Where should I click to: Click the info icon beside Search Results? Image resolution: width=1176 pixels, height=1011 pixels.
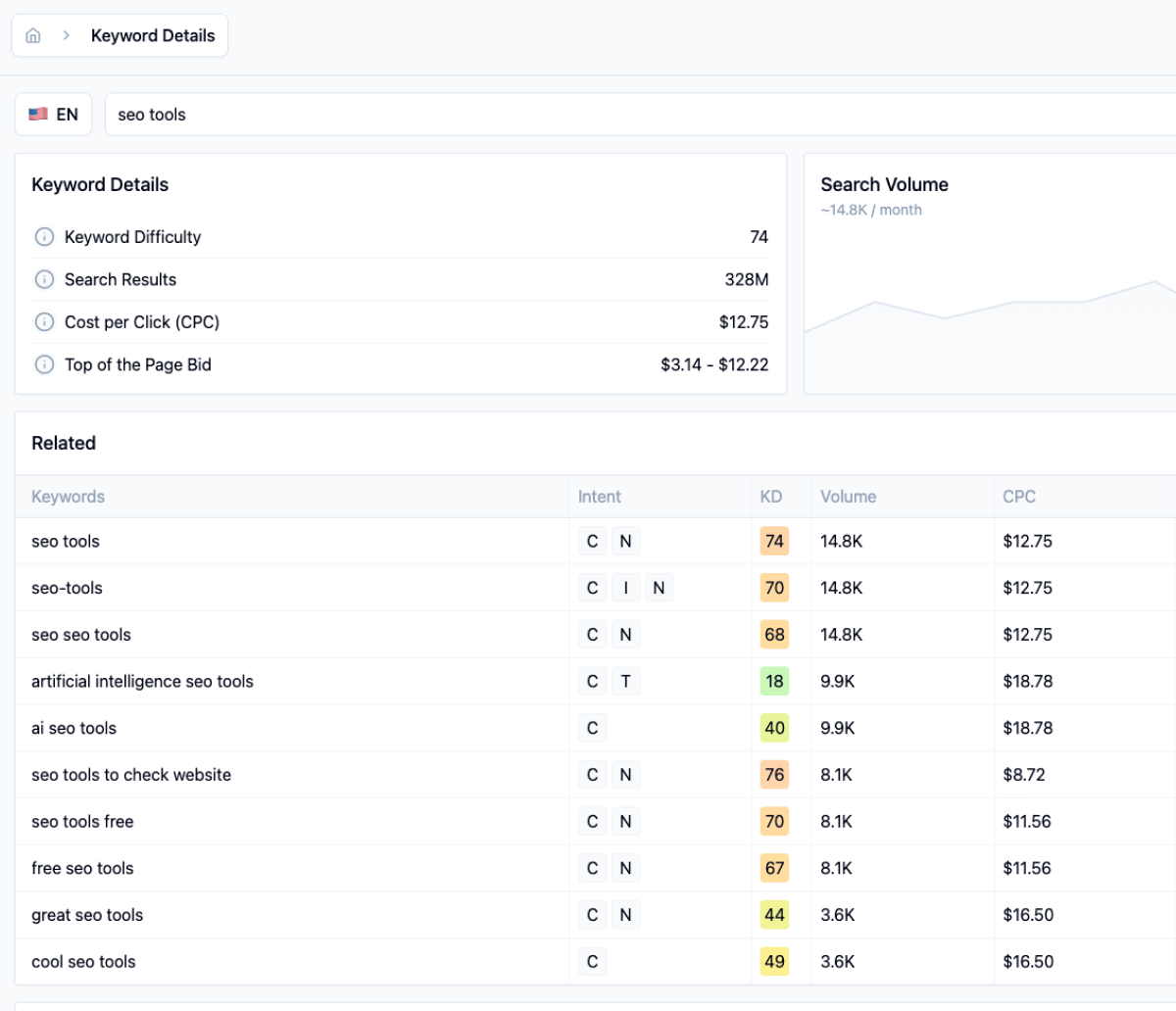pos(44,279)
